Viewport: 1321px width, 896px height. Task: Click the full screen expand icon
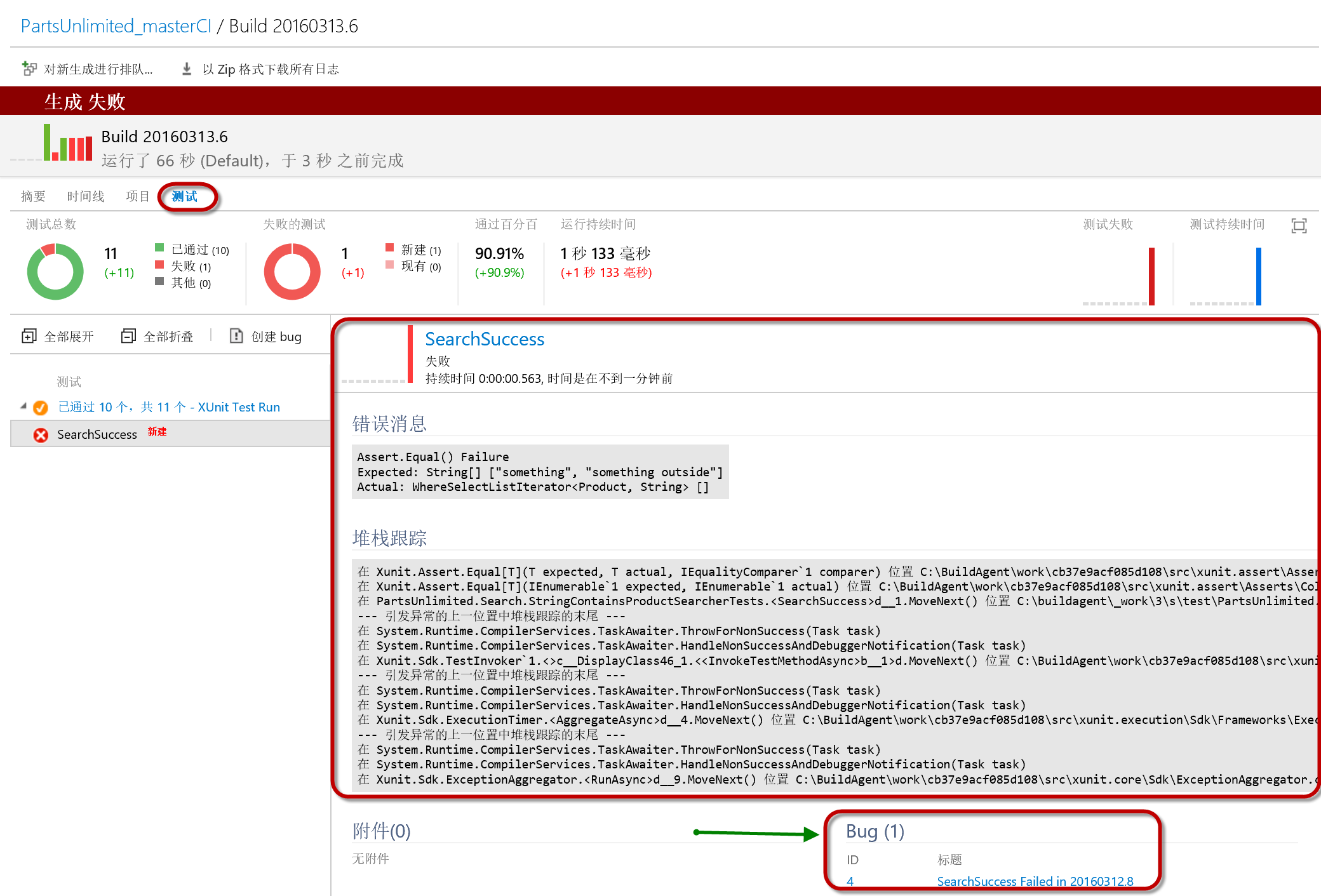click(x=1299, y=225)
